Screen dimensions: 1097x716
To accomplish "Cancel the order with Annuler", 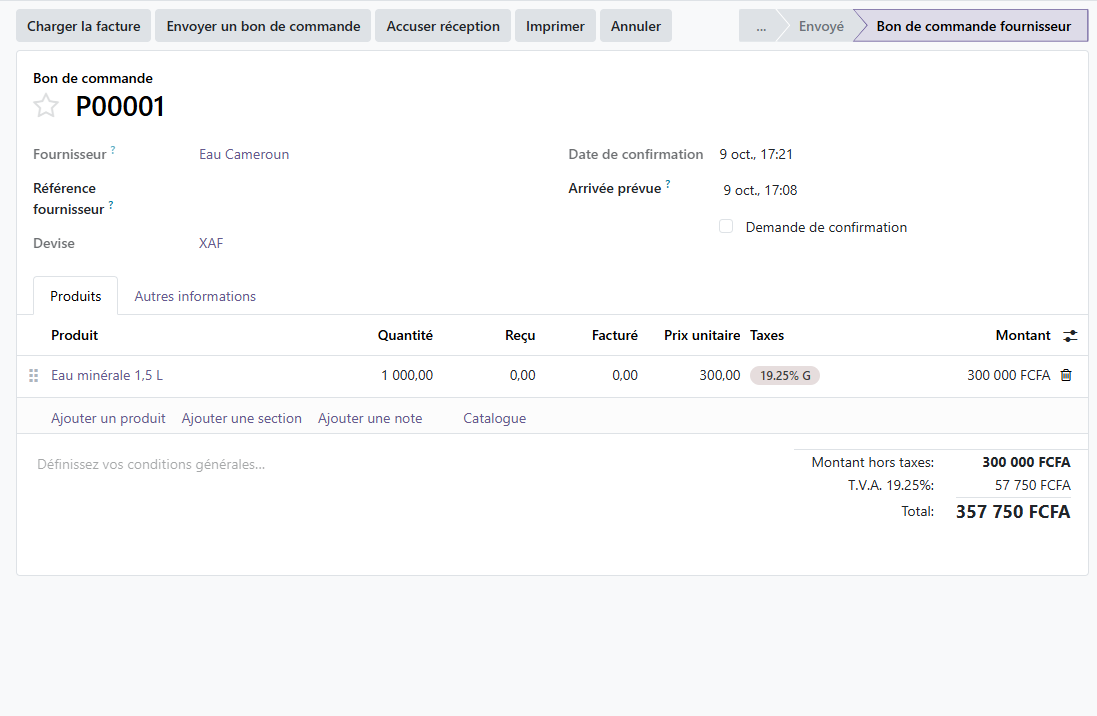I will [x=635, y=26].
